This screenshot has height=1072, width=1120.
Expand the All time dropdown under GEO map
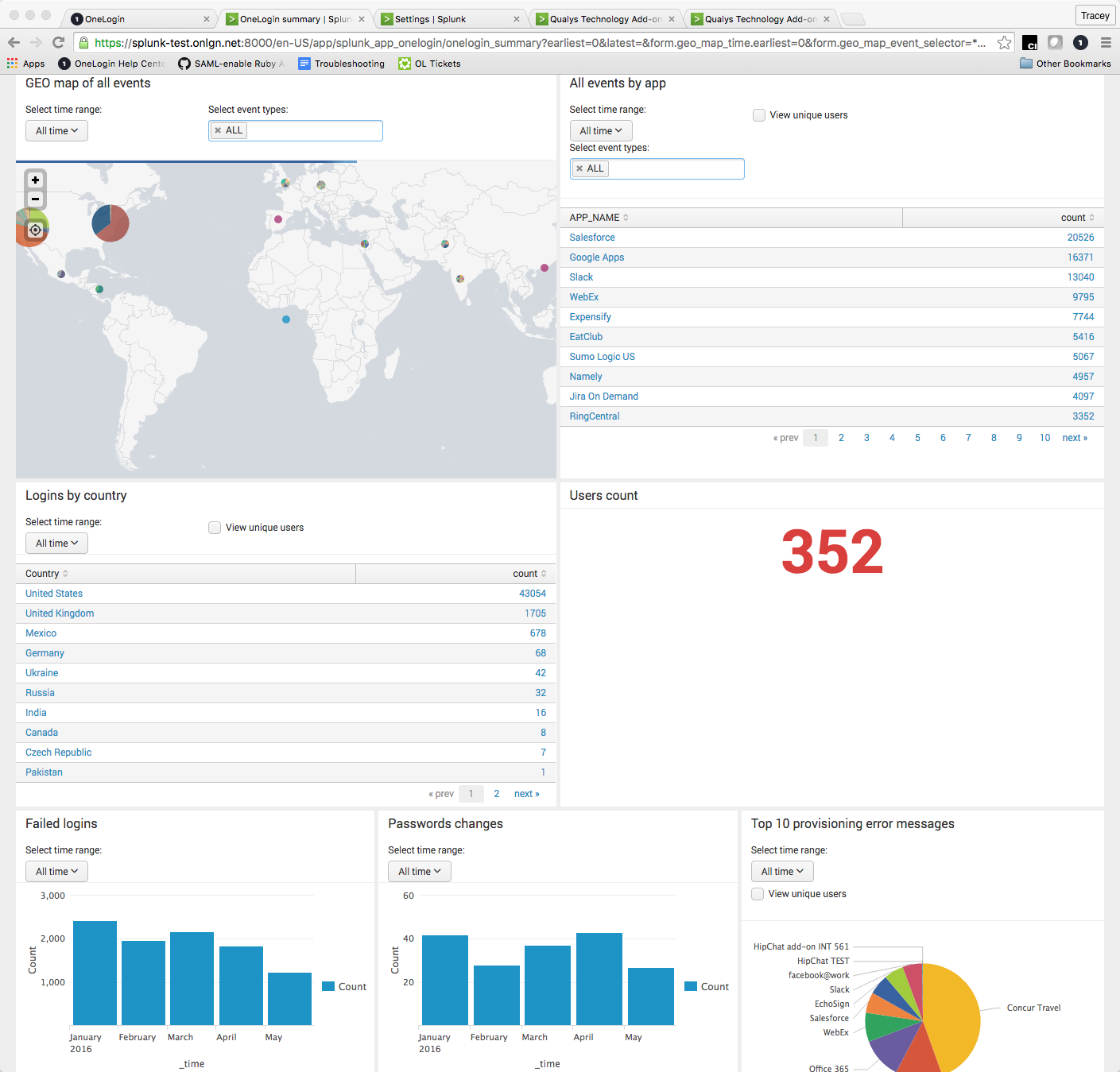pos(56,130)
